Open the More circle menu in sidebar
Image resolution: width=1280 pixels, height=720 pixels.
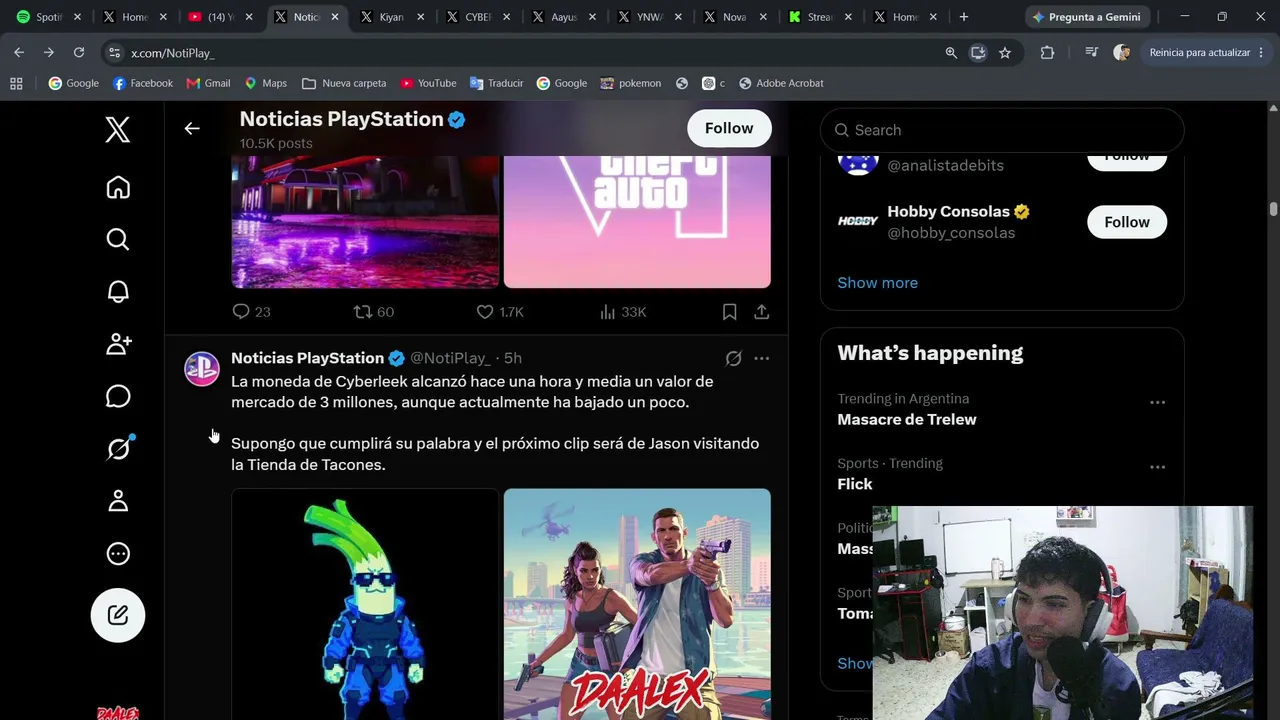click(118, 553)
